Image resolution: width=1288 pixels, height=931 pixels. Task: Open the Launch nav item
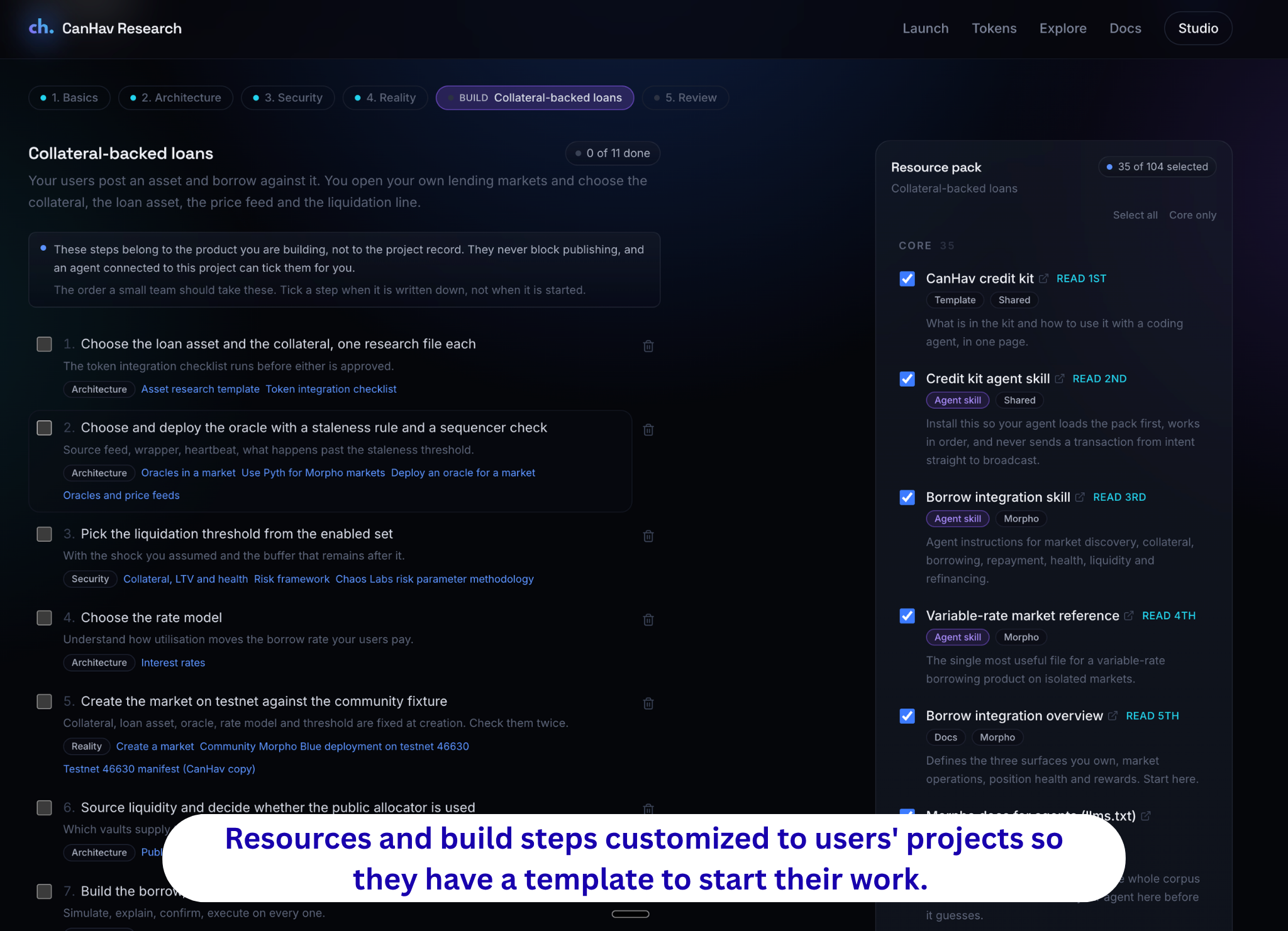925,28
